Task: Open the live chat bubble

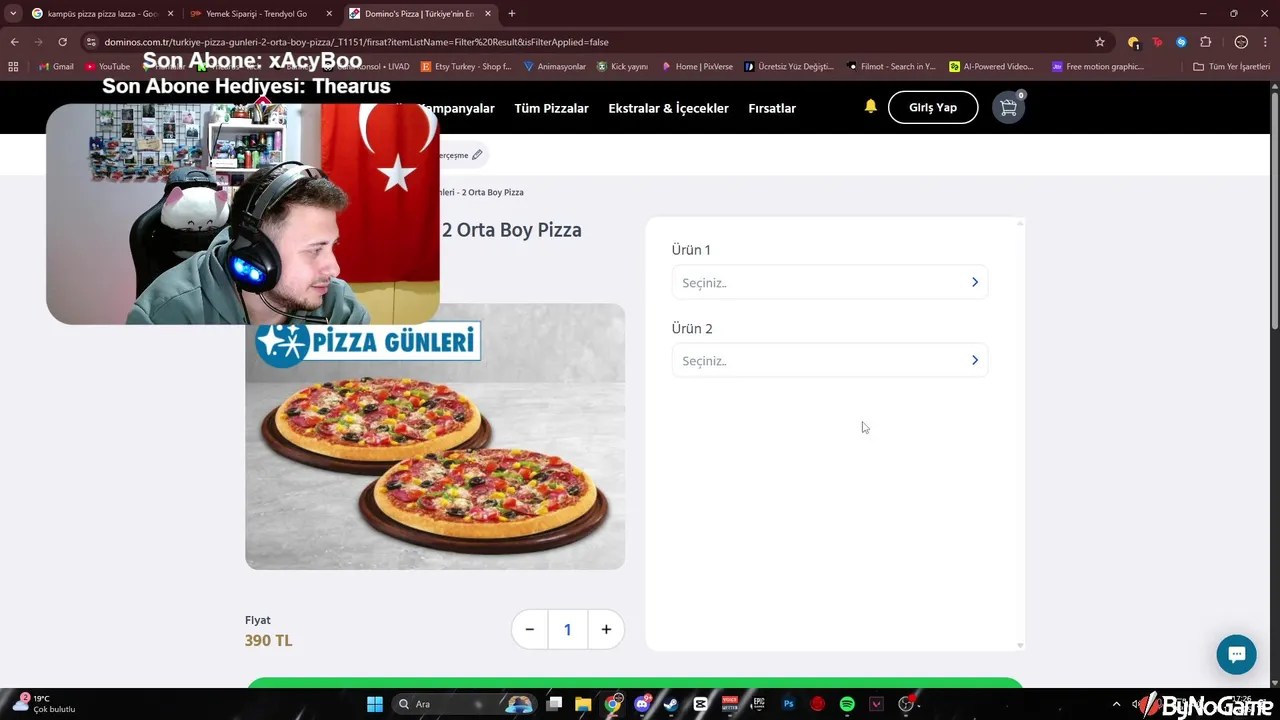Action: coord(1236,655)
